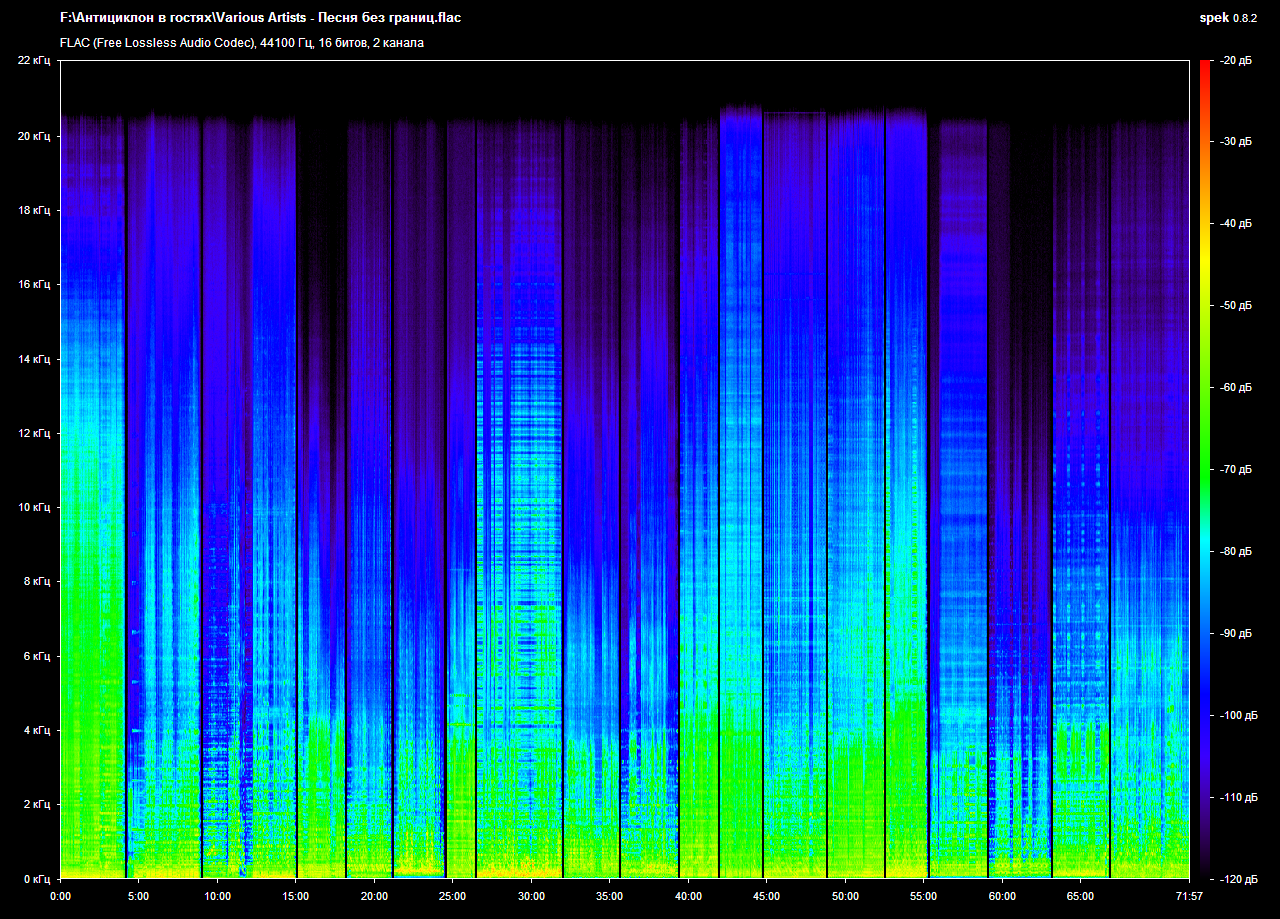
Task: Click the 0 кГц frequency axis label
Action: [36, 878]
